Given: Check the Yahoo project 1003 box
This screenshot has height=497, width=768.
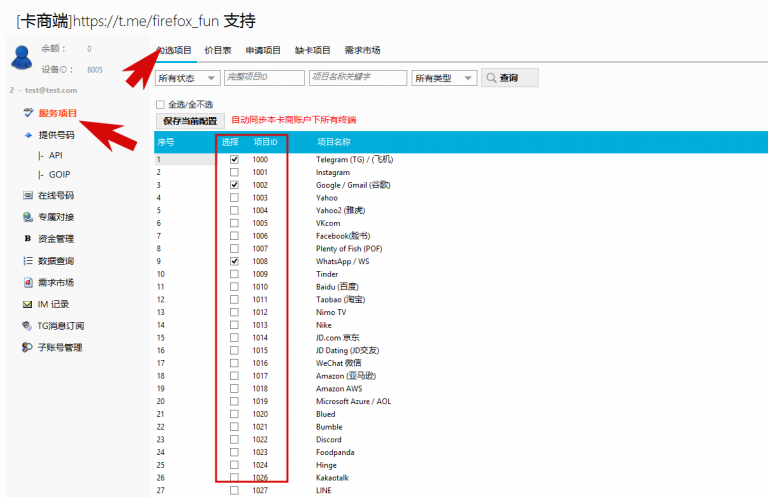Looking at the screenshot, I should coord(234,197).
